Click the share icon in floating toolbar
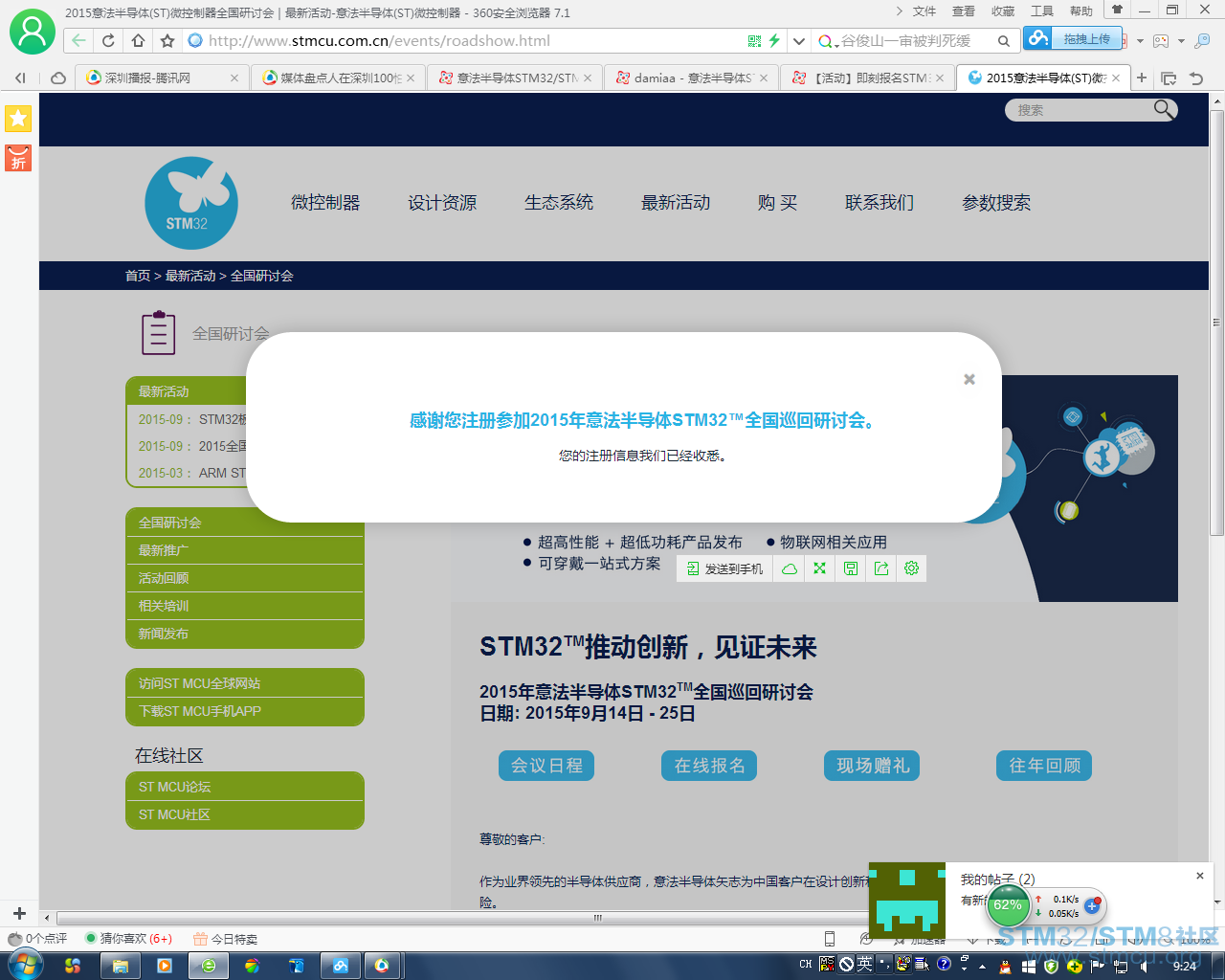Viewport: 1225px width, 980px height. [881, 568]
